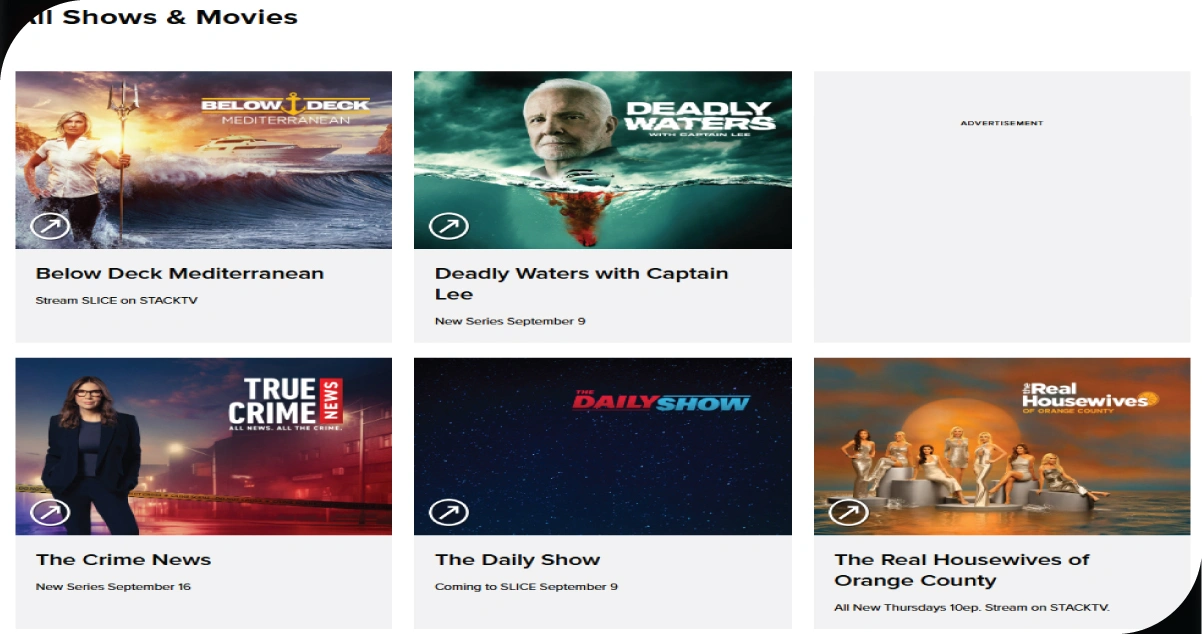The image size is (1202, 634).
Task: Click Coming to SLICE September 9 caption
Action: [x=526, y=586]
